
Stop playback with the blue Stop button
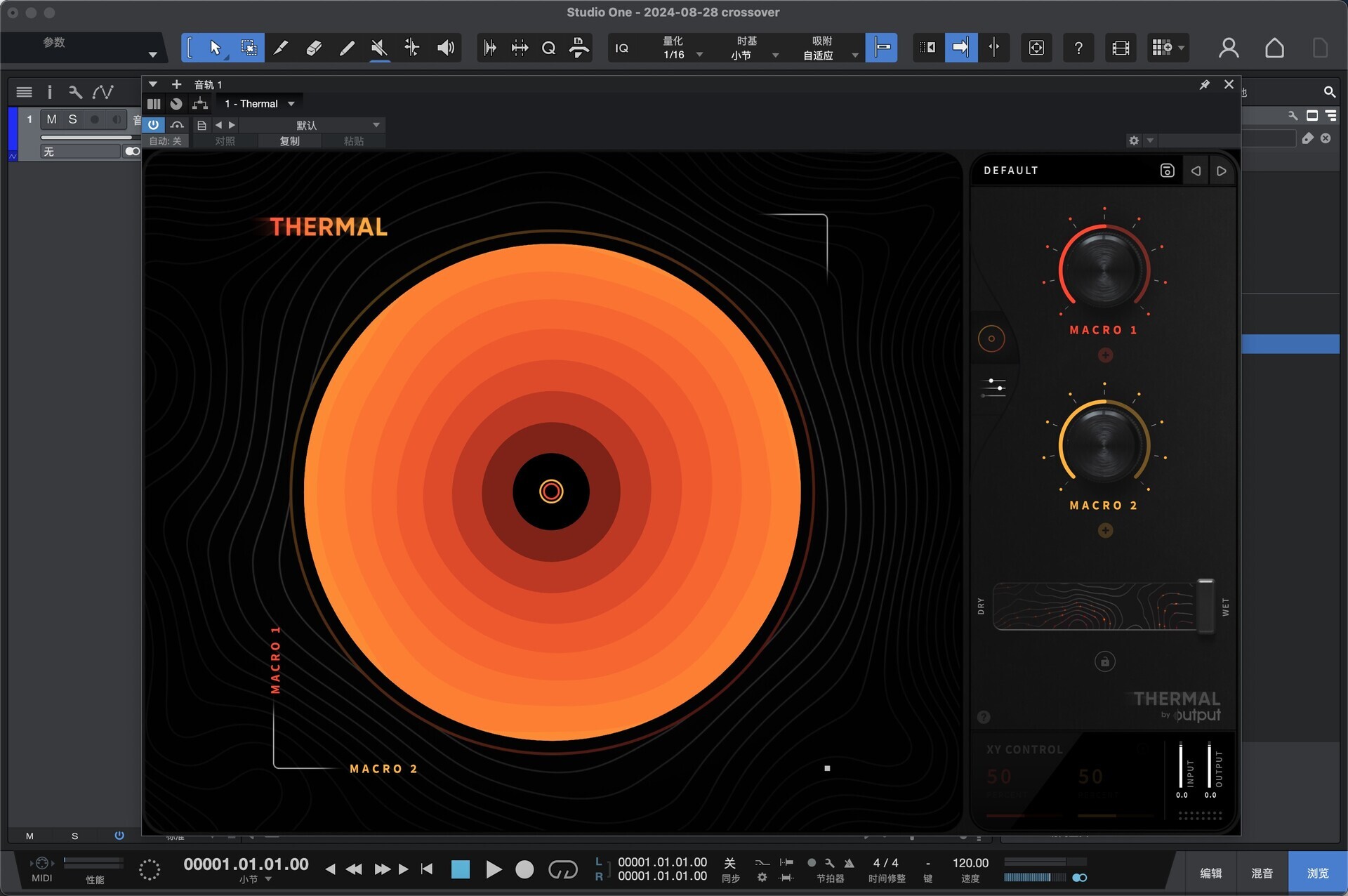[x=460, y=870]
